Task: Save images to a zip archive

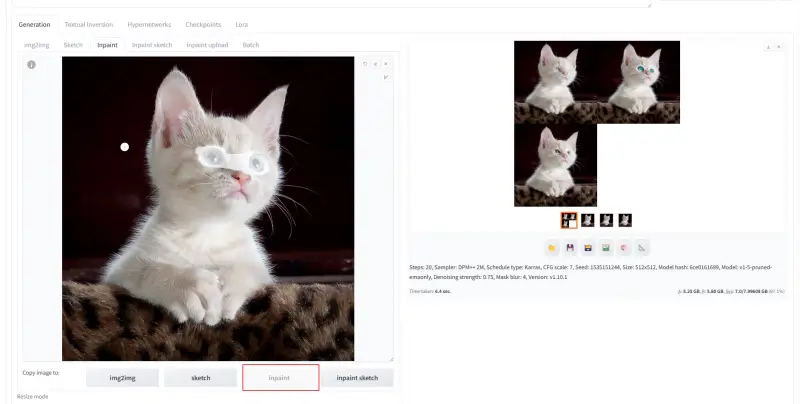Action: [x=588, y=248]
